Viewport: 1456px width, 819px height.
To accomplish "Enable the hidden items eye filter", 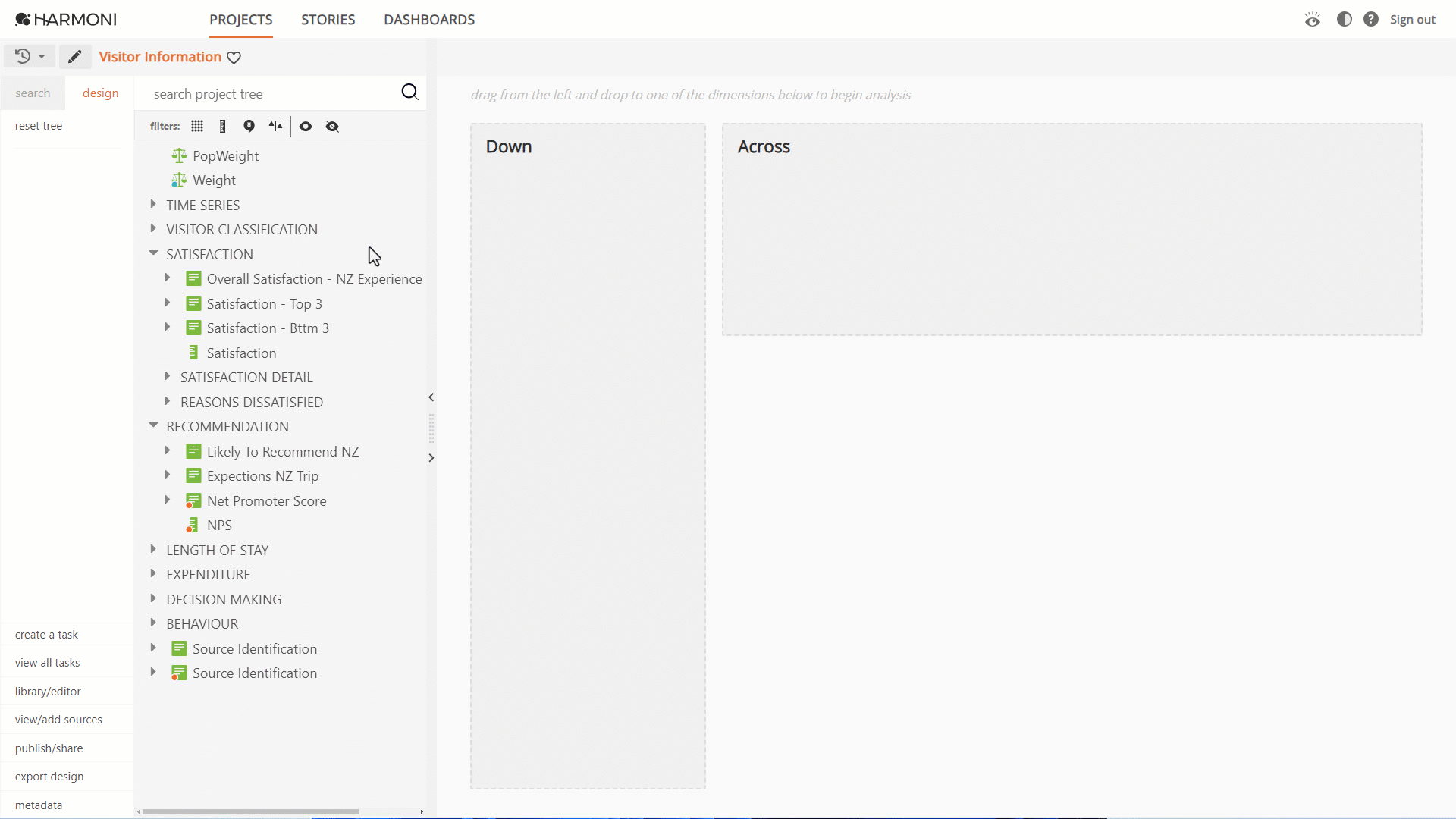I will click(x=332, y=127).
